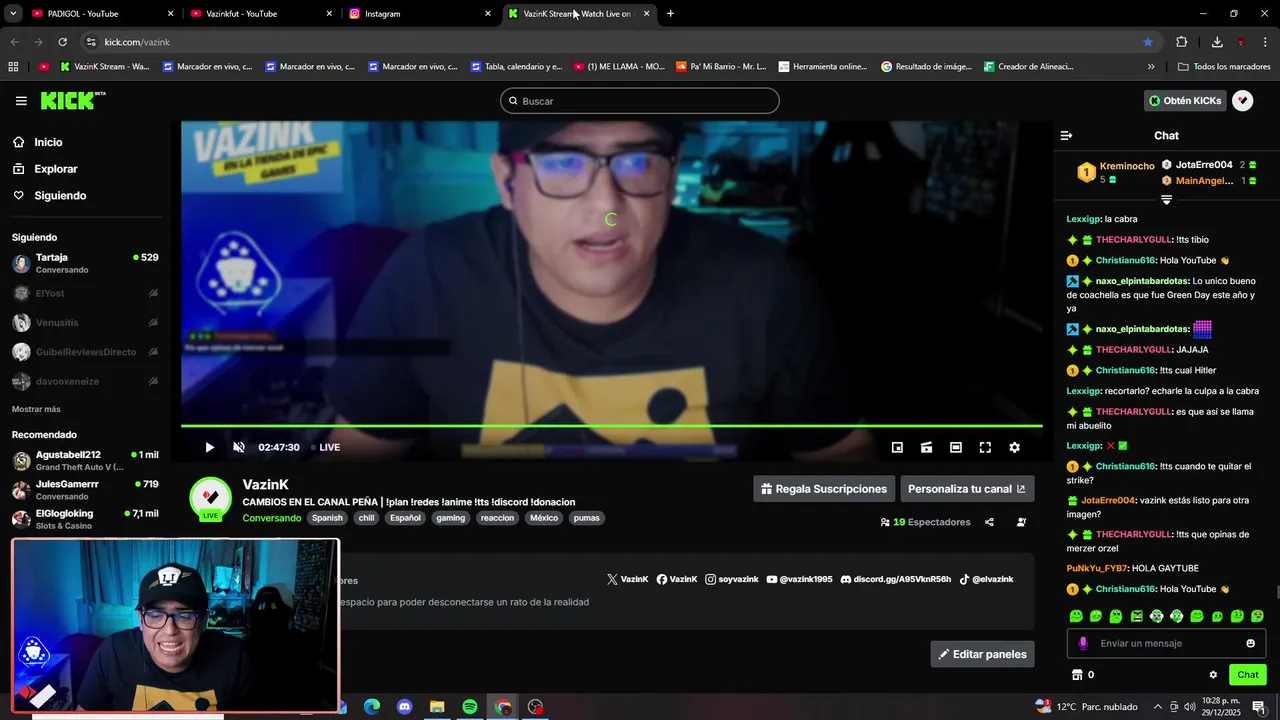Screen dimensions: 1280x720
Task: Bookmark this page with star icon
Action: (x=1148, y=42)
